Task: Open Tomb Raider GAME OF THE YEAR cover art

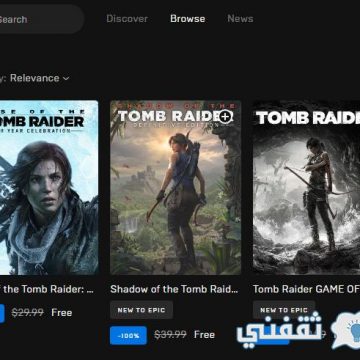Action: tap(306, 187)
